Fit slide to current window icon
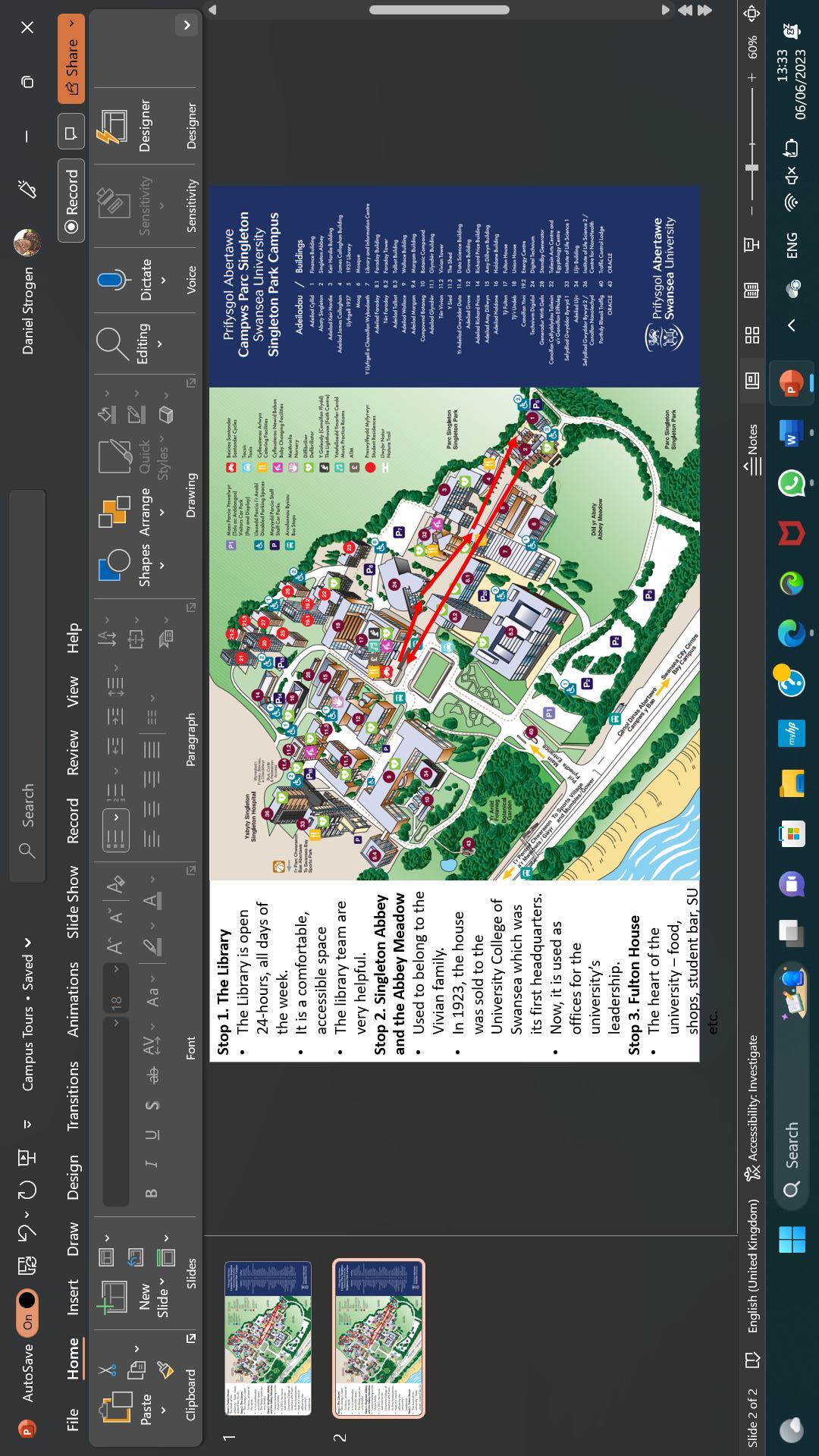 tap(752, 13)
